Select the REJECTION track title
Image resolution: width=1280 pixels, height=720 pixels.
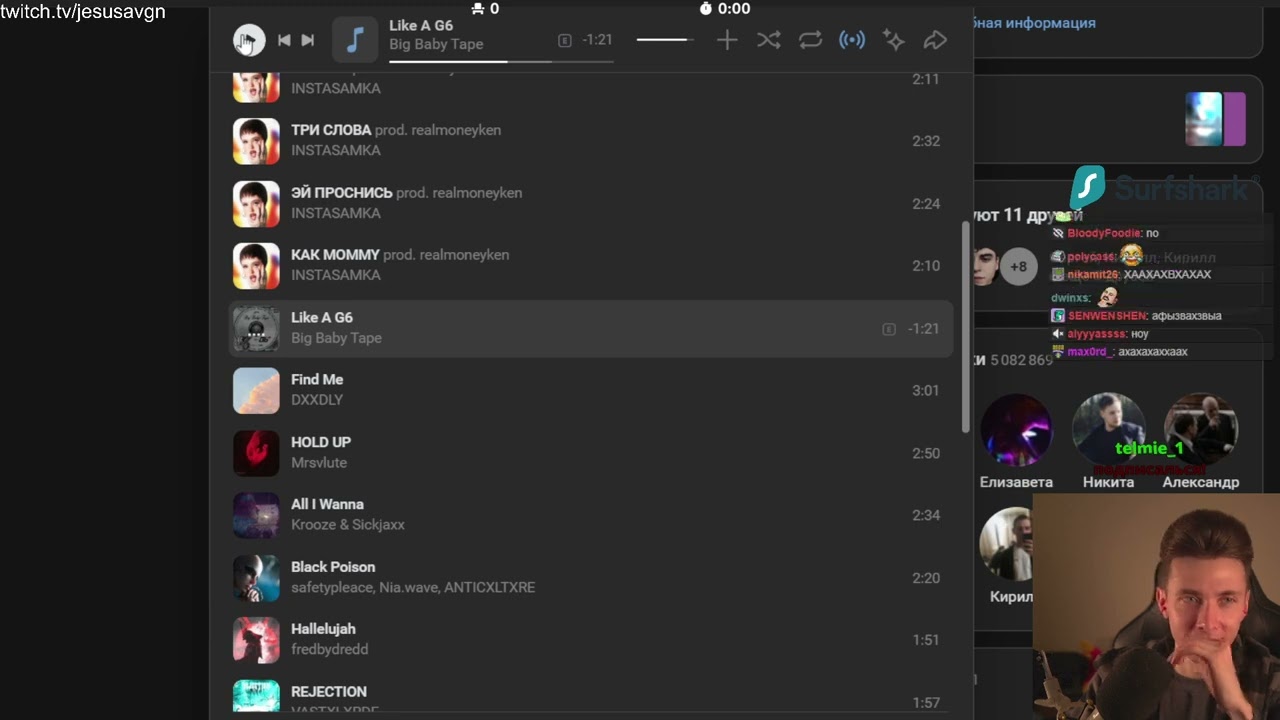[x=329, y=692]
